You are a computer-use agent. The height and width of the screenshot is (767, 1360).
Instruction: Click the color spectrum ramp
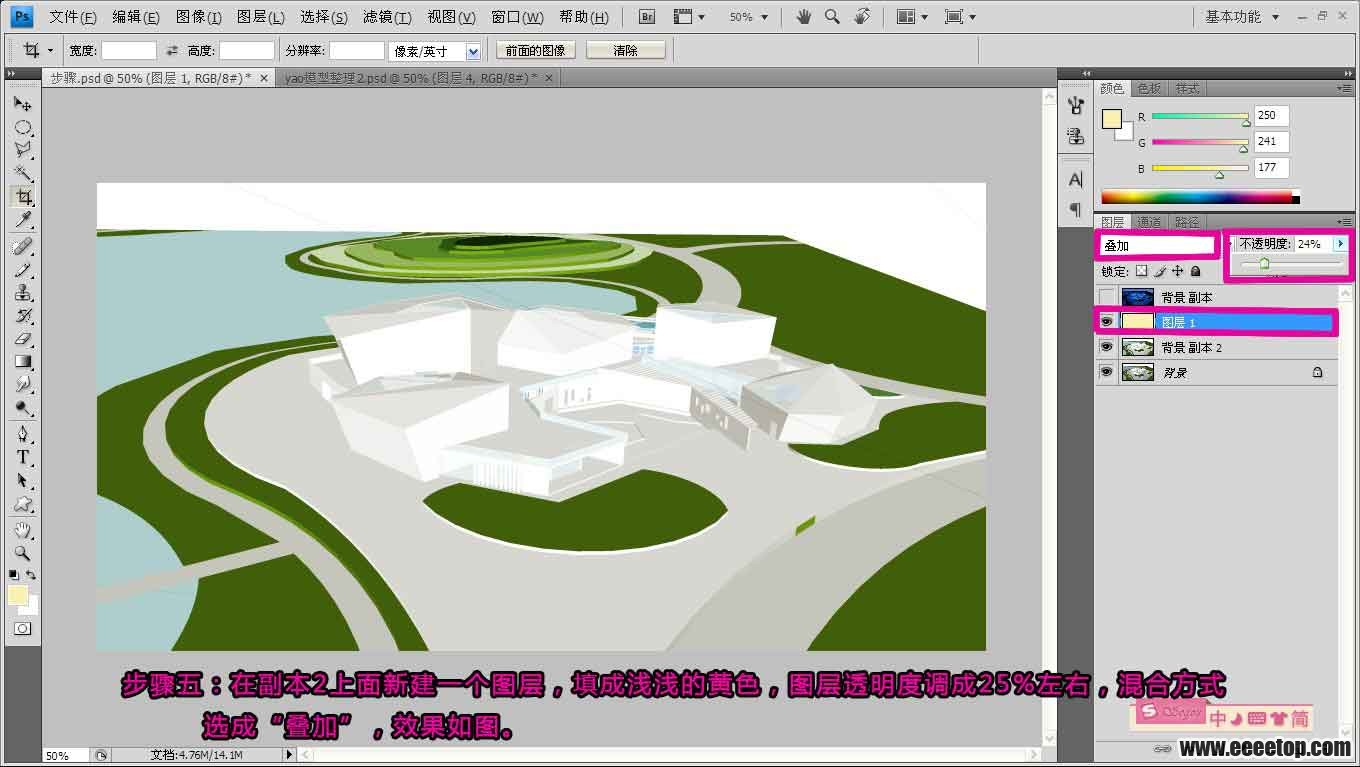tap(1200, 197)
